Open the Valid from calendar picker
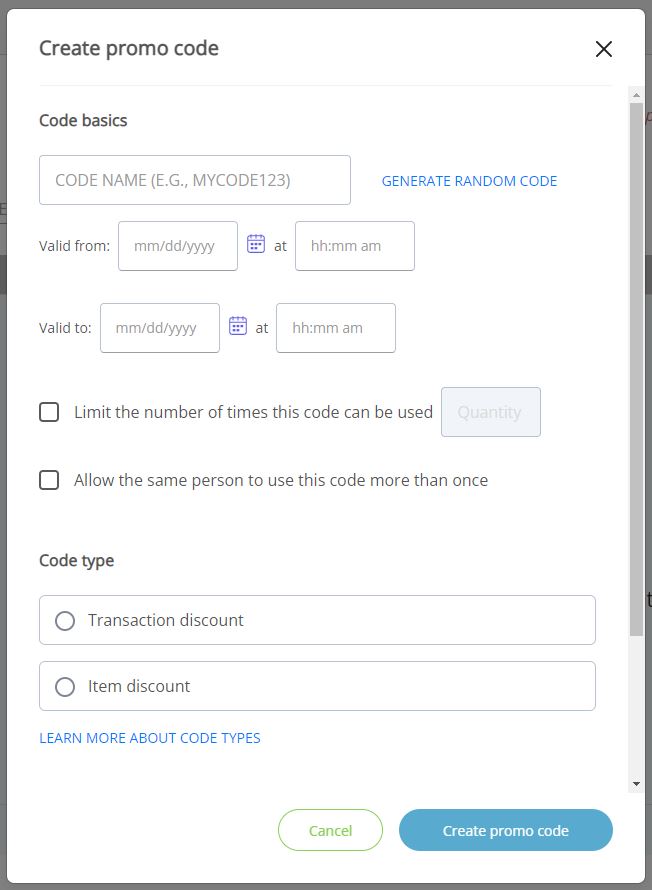652x890 pixels. 257,245
